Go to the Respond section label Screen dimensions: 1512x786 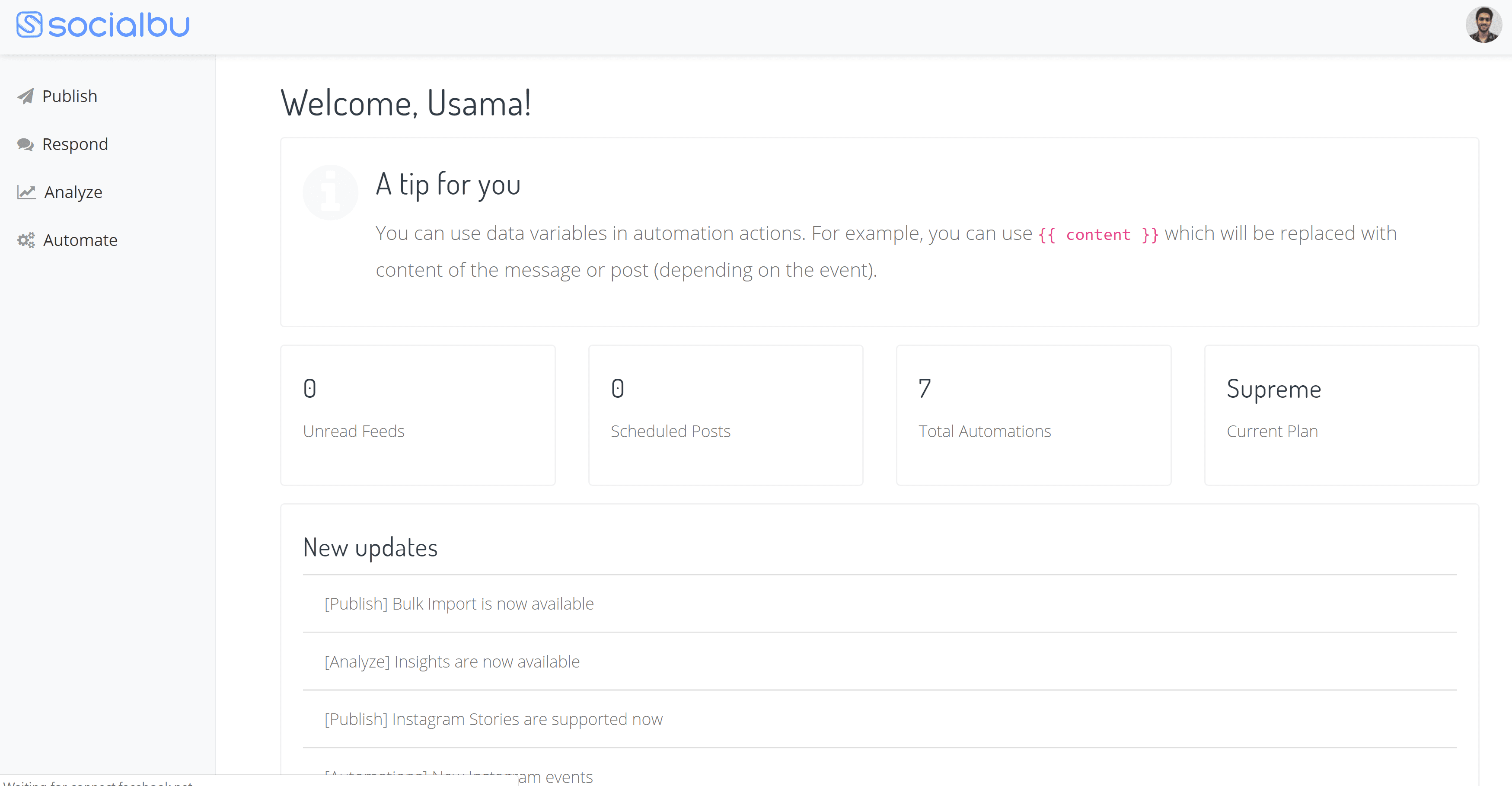(x=75, y=144)
